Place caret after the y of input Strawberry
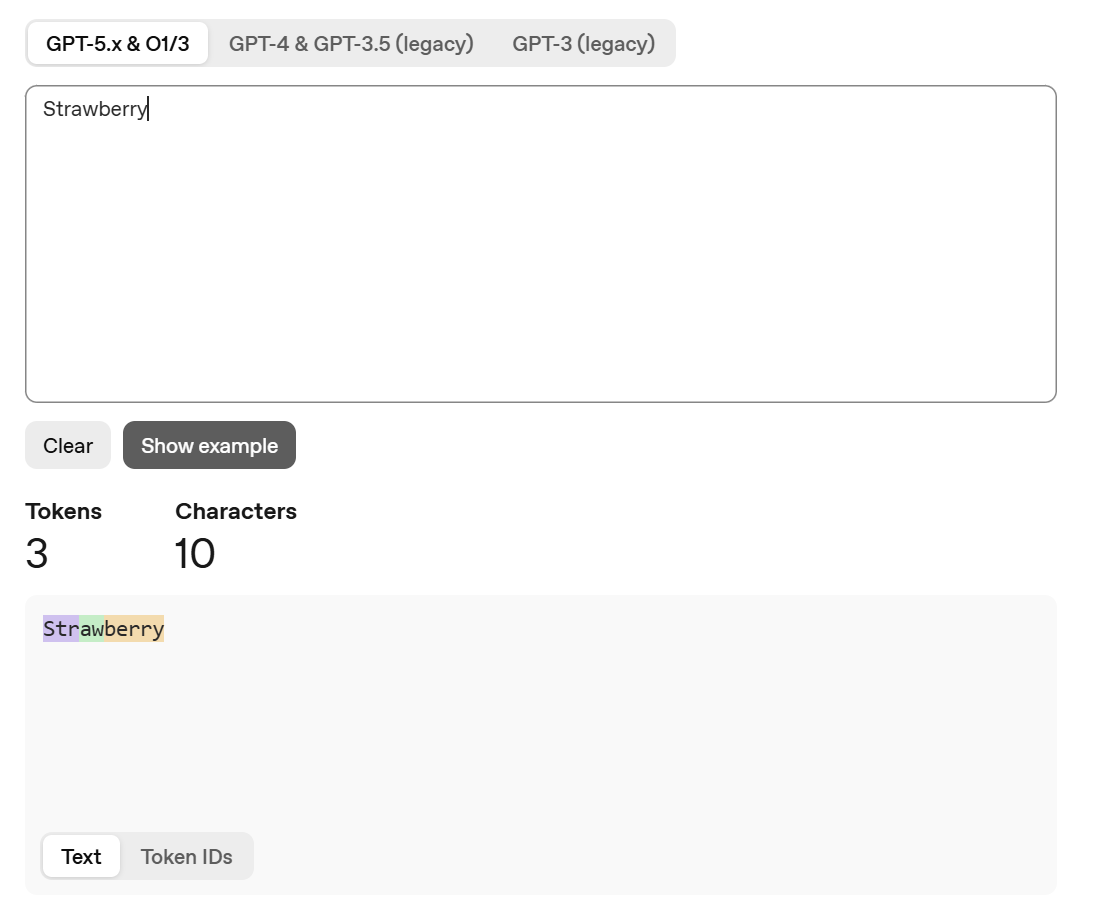Screen dimensions: 1100x908 tap(148, 109)
